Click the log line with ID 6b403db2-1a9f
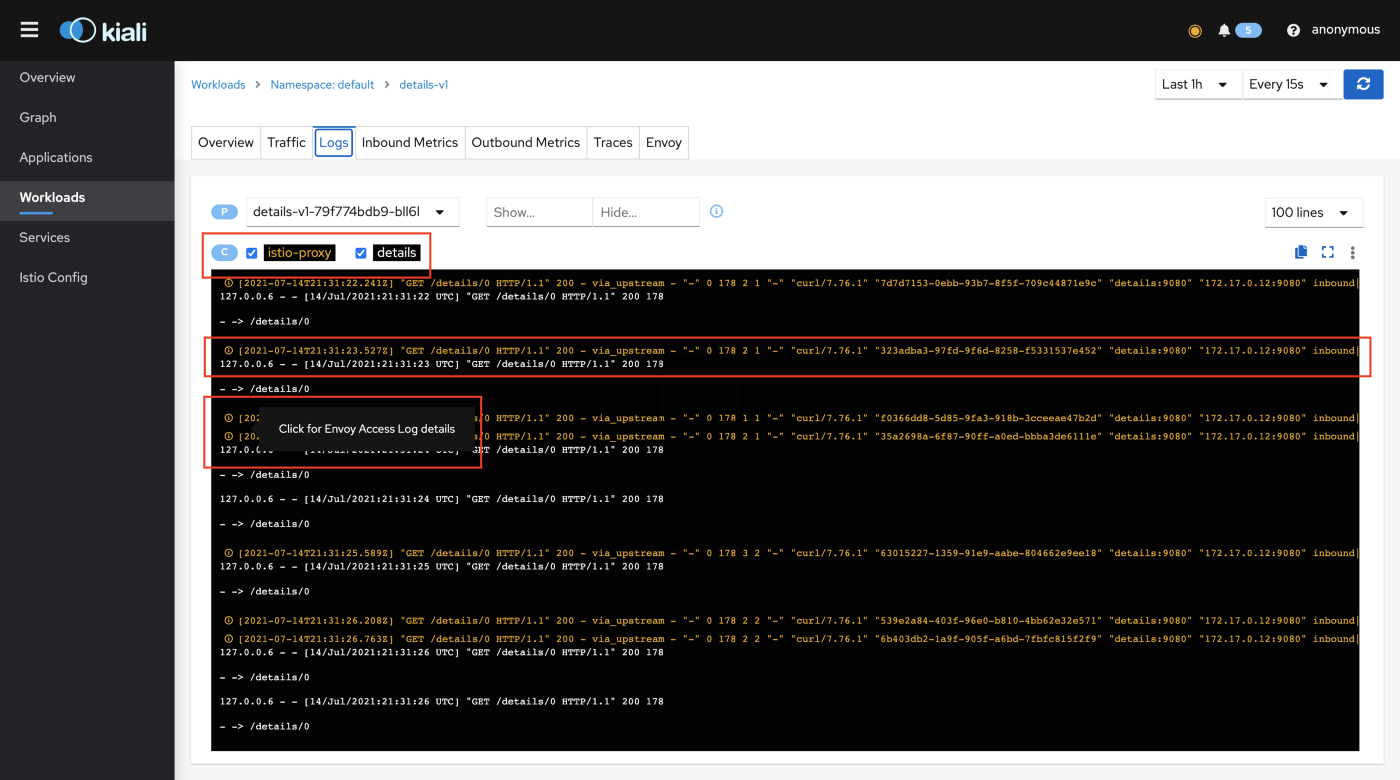Image resolution: width=1400 pixels, height=780 pixels. tap(790, 638)
